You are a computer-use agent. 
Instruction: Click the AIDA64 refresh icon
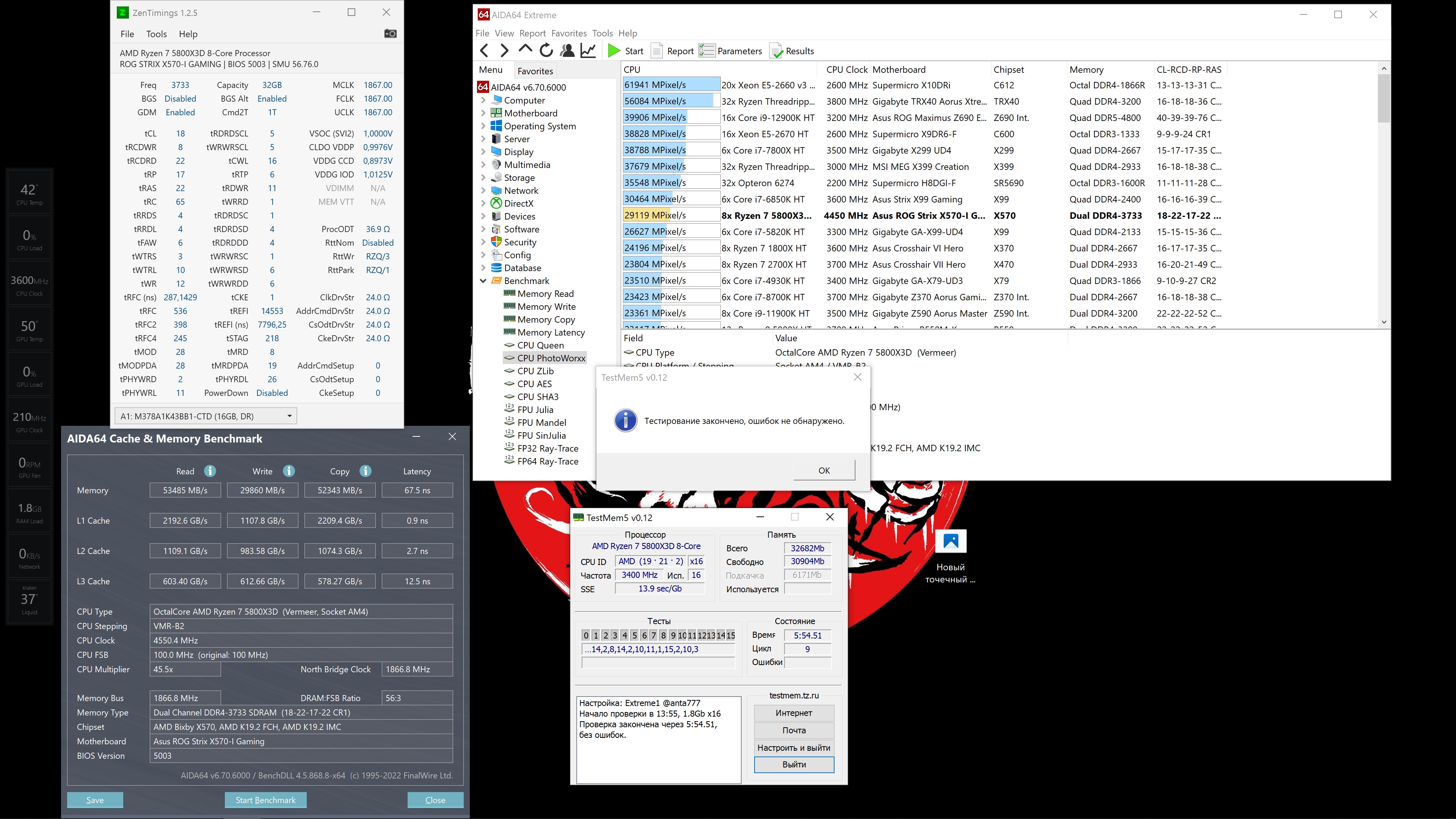(x=546, y=51)
